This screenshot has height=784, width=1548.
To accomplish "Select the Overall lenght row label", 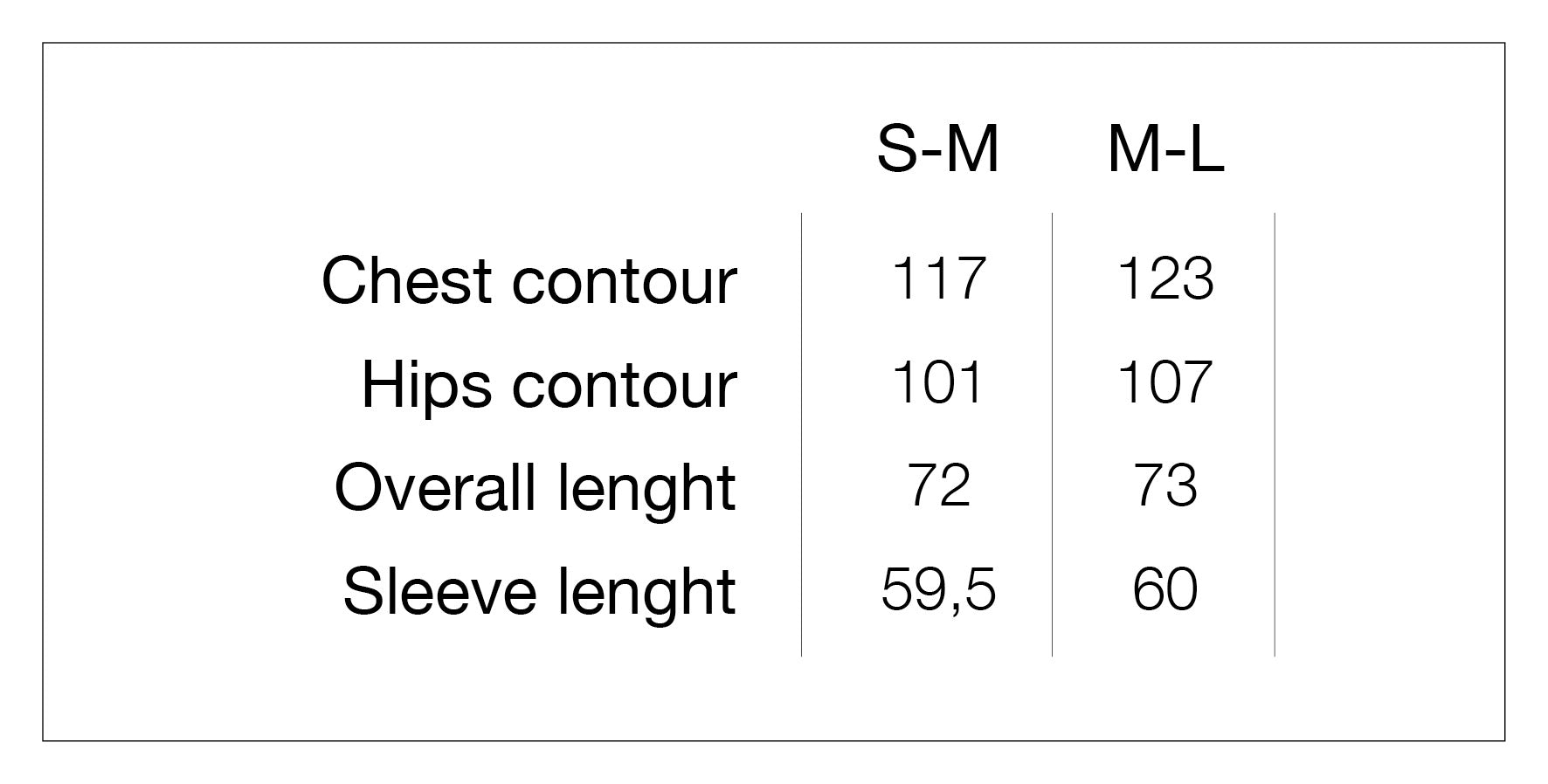I will pyautogui.click(x=536, y=489).
